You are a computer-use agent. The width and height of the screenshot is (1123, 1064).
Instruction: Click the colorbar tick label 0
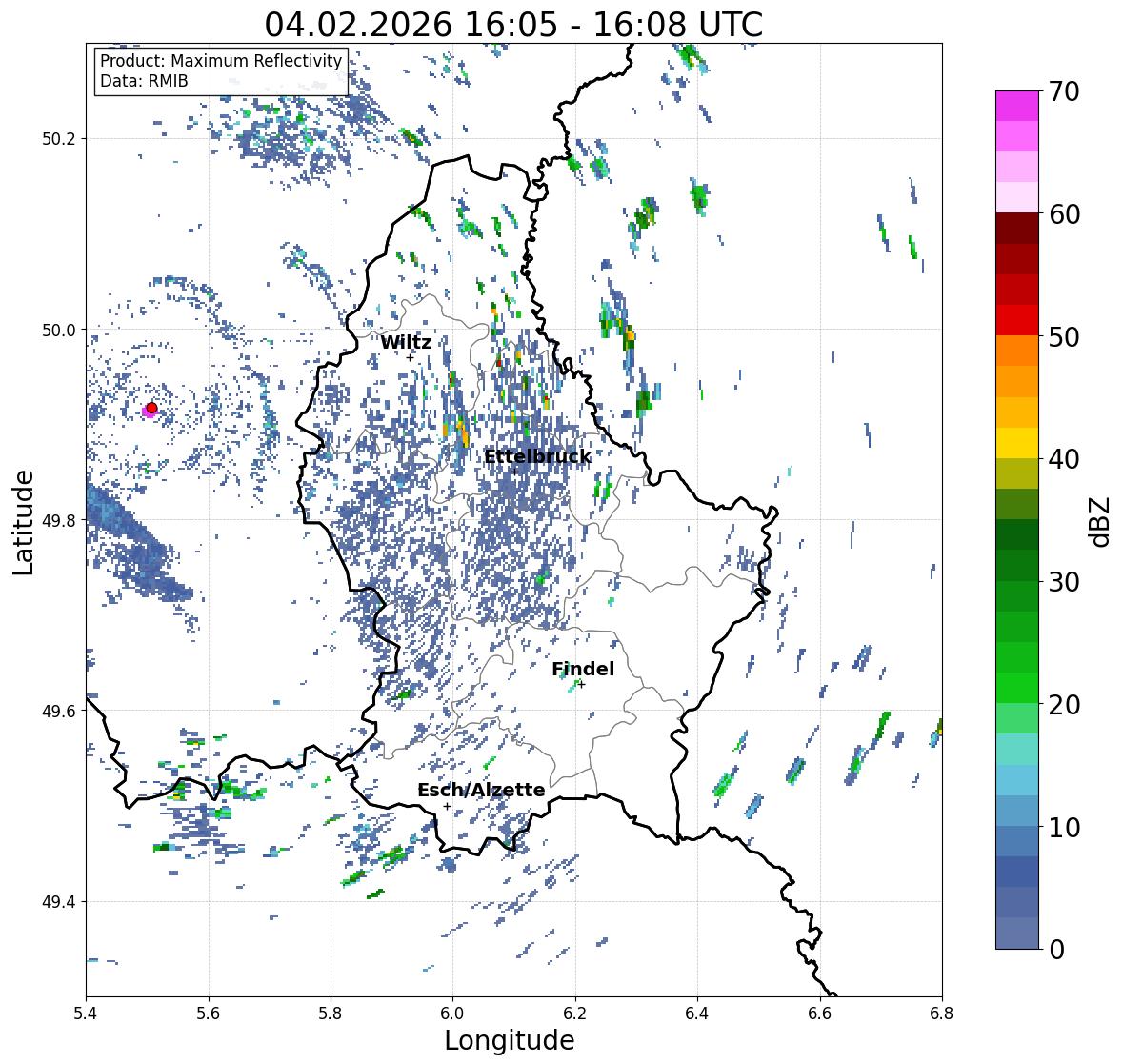pyautogui.click(x=1056, y=950)
